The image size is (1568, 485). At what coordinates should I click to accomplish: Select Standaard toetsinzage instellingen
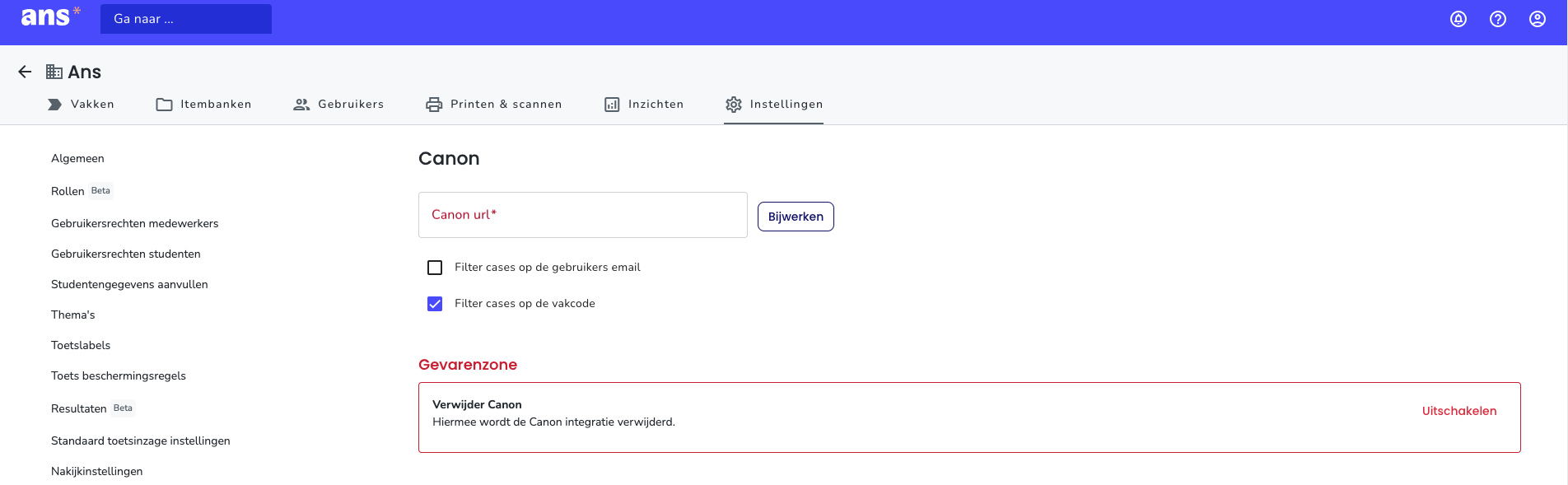point(141,441)
